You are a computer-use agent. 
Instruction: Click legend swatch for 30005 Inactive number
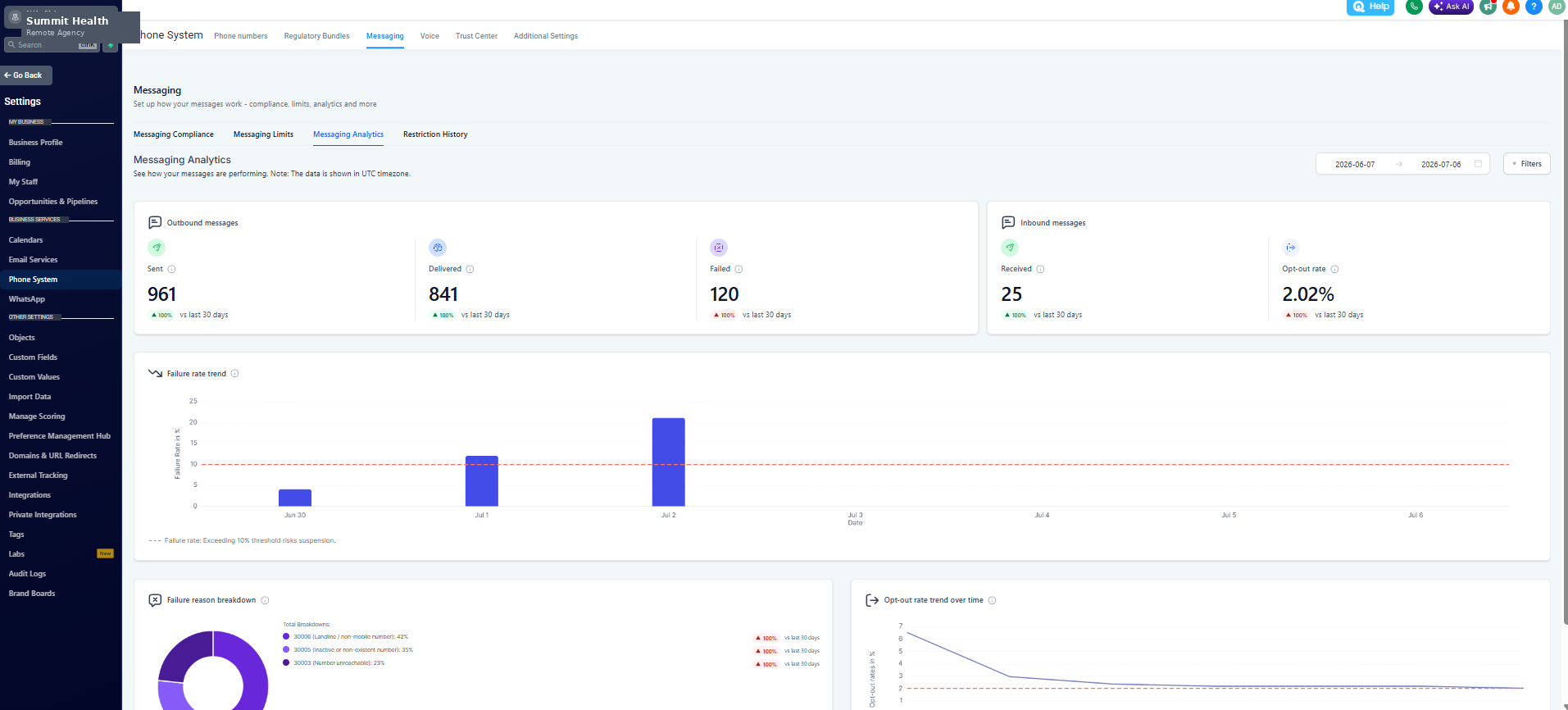[x=286, y=649]
